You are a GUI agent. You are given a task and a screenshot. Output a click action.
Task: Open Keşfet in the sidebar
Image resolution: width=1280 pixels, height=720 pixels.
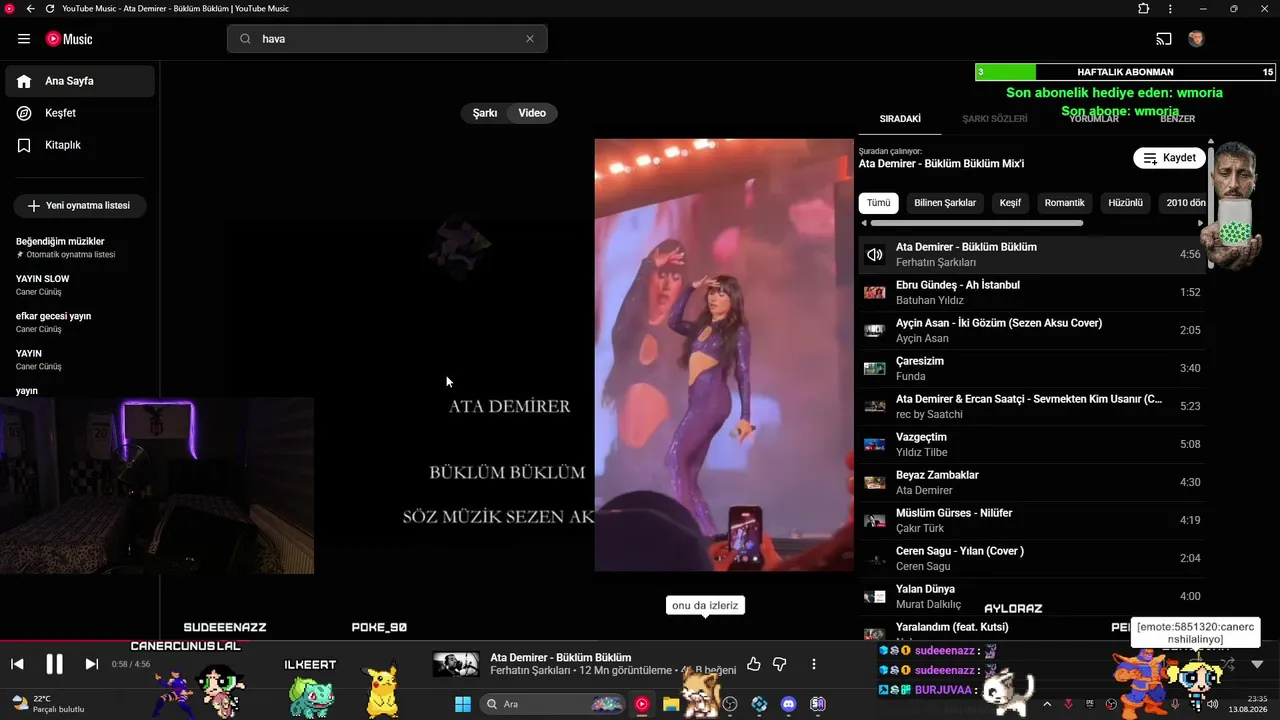pos(80,113)
